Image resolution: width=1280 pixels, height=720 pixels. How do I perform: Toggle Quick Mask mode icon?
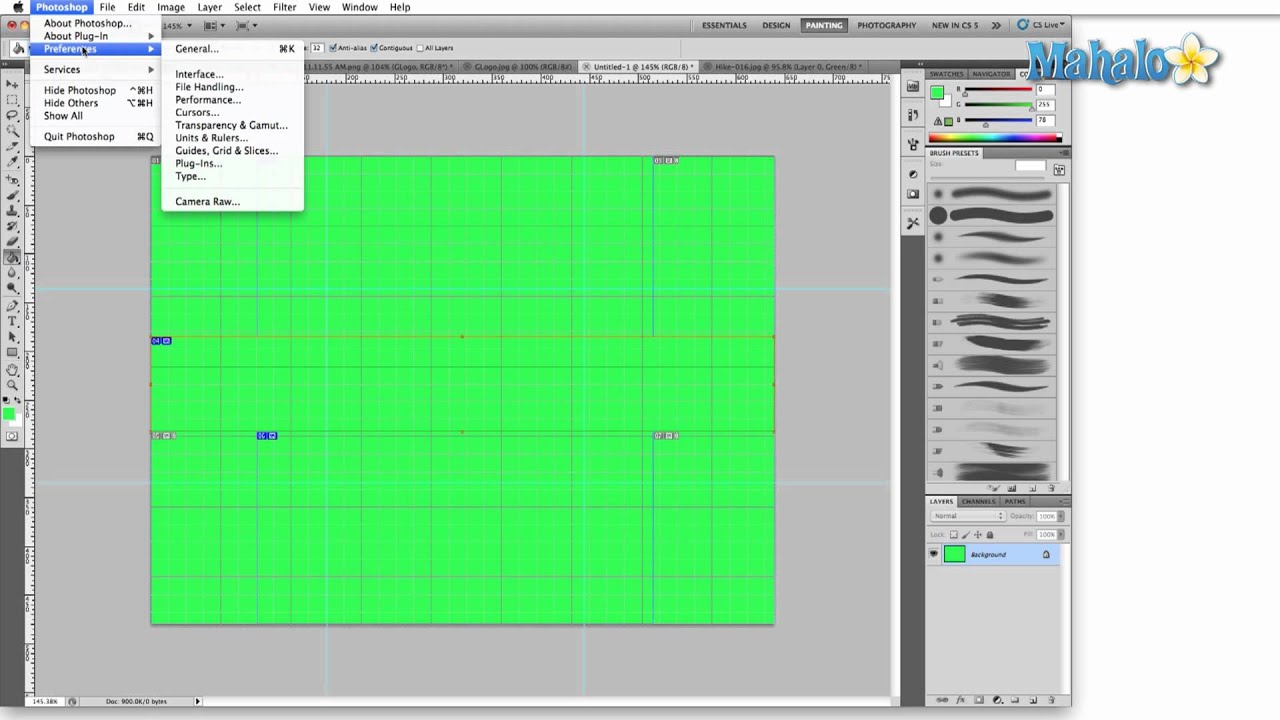(x=12, y=436)
